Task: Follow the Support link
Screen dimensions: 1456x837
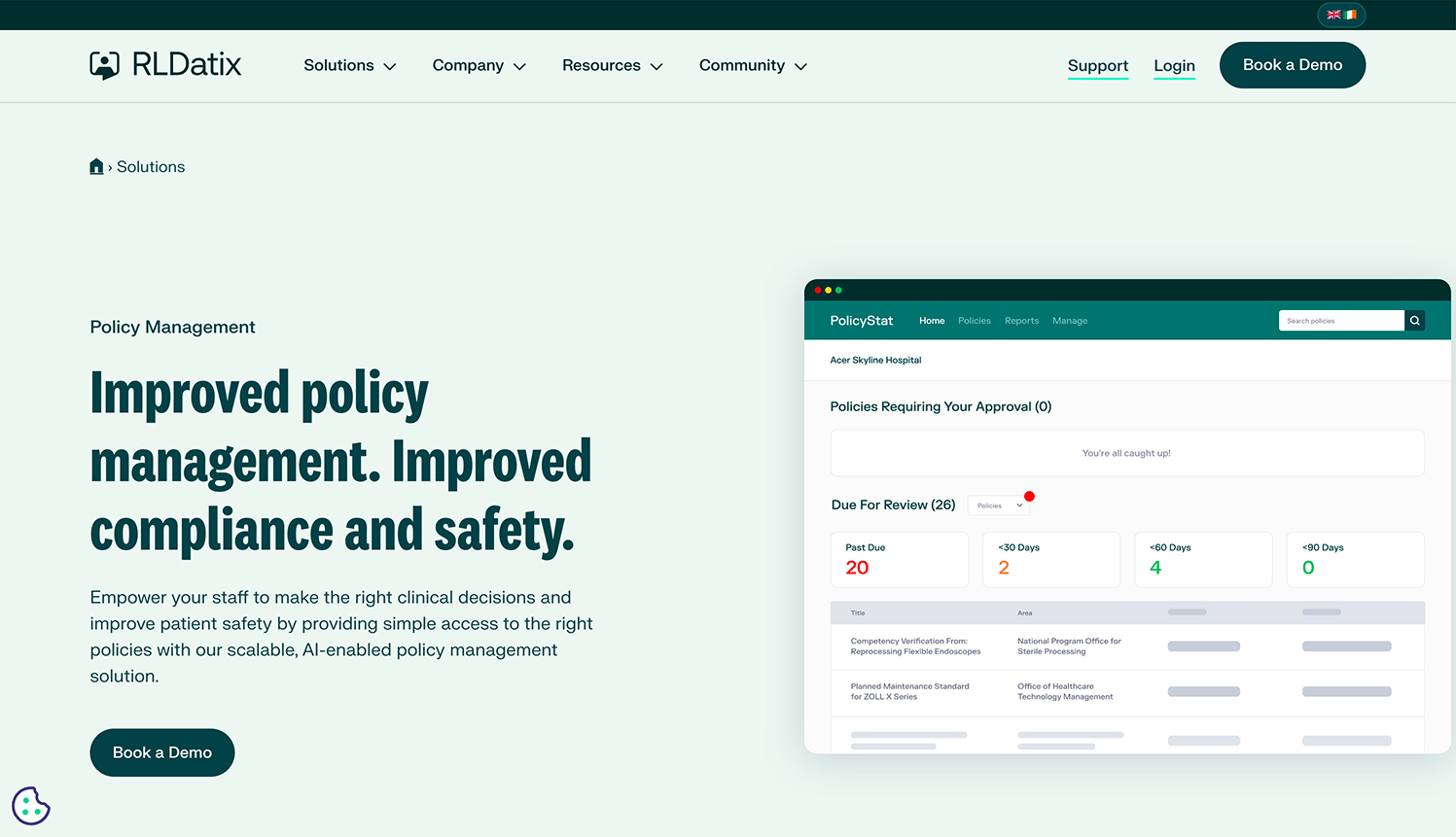Action: point(1097,66)
